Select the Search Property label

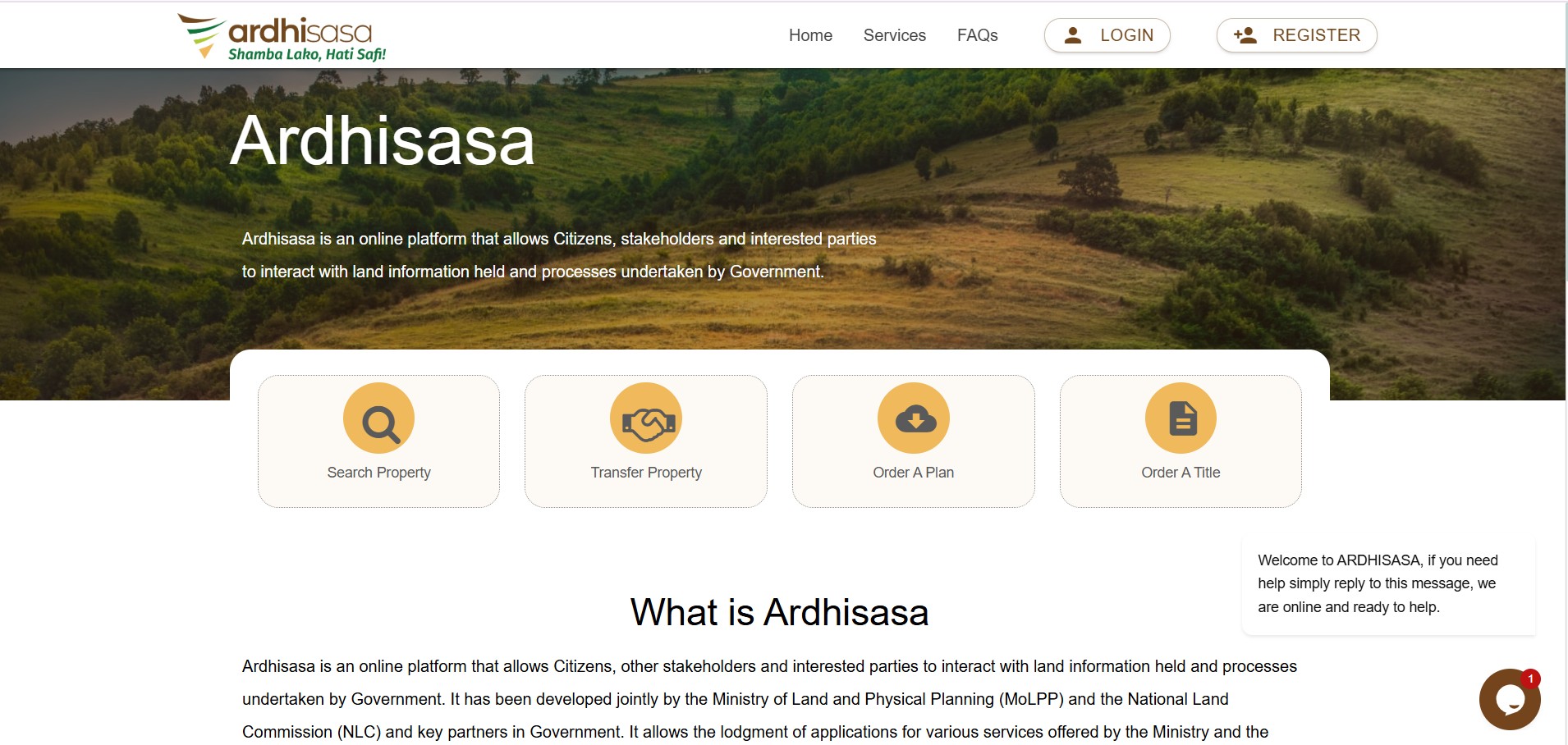click(x=379, y=473)
